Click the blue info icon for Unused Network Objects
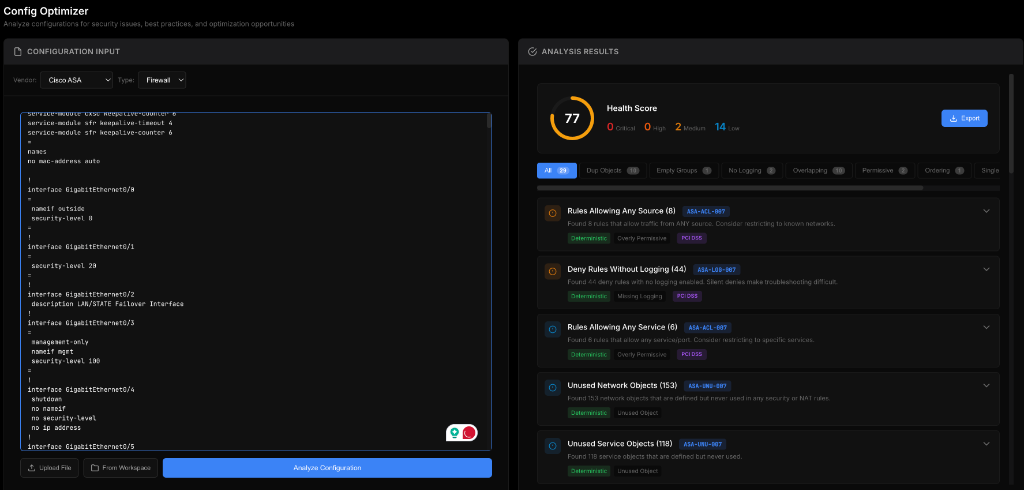 click(x=552, y=386)
